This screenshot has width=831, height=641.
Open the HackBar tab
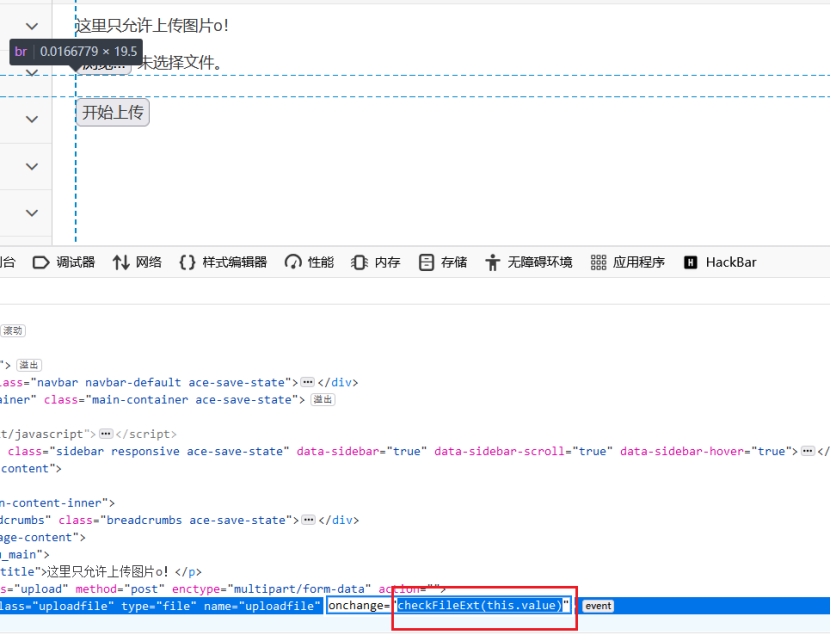tap(720, 262)
